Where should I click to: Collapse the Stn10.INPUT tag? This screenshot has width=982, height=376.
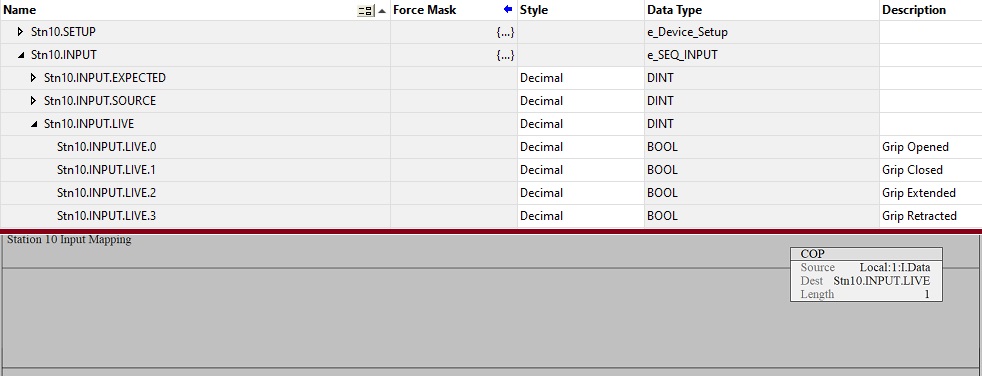[21, 55]
